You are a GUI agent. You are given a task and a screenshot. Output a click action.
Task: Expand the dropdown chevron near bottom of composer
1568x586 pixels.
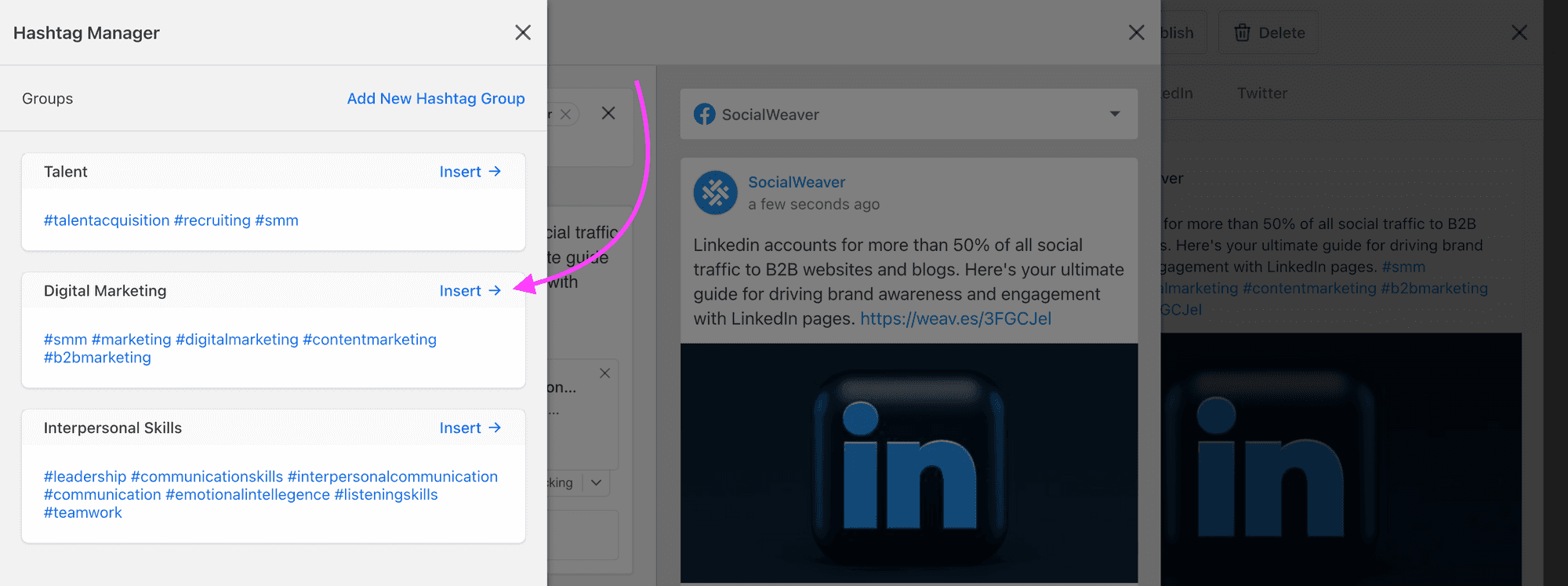point(596,482)
